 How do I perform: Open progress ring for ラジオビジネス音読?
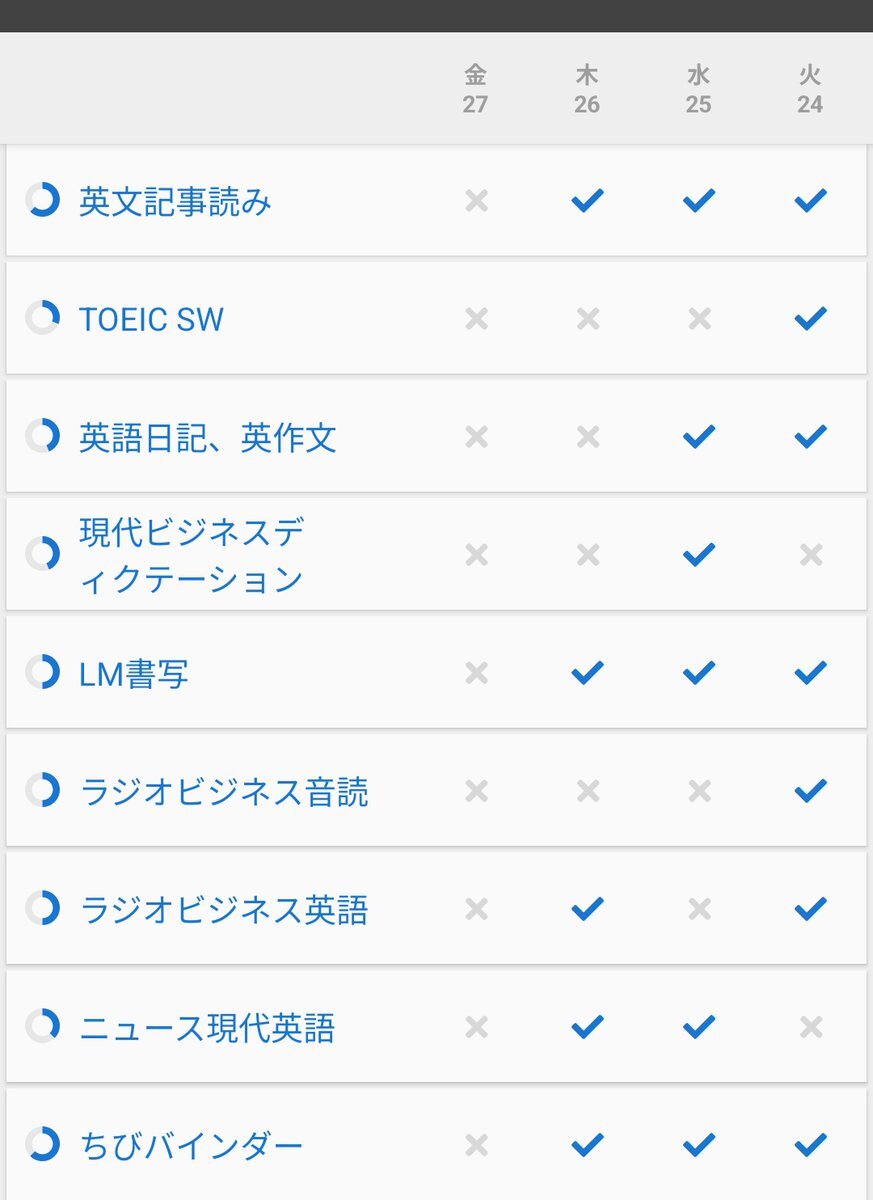pyautogui.click(x=43, y=790)
